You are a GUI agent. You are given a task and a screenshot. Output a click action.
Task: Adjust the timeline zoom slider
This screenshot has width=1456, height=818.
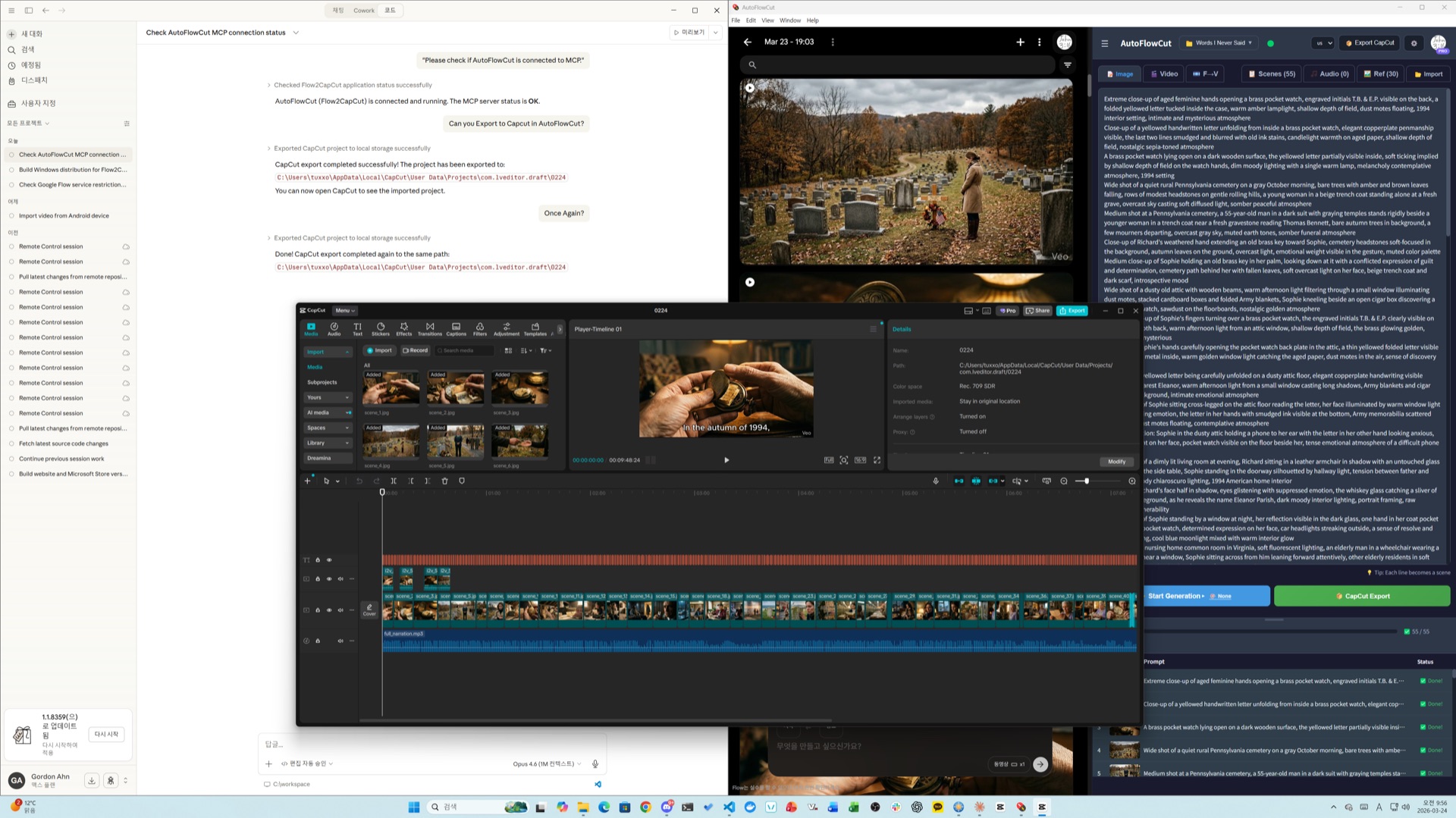click(x=1087, y=481)
